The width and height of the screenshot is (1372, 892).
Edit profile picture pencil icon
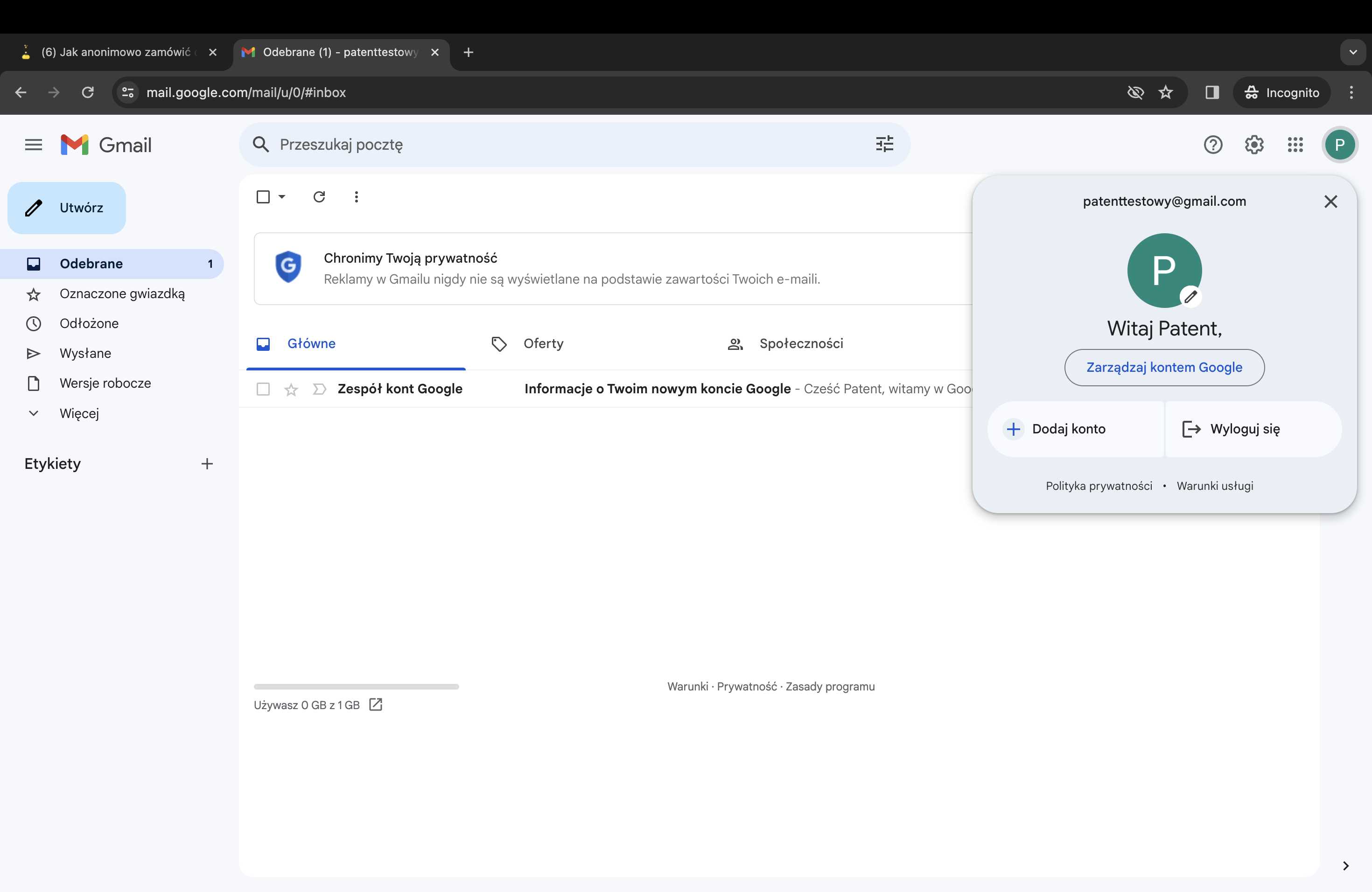[x=1190, y=297]
